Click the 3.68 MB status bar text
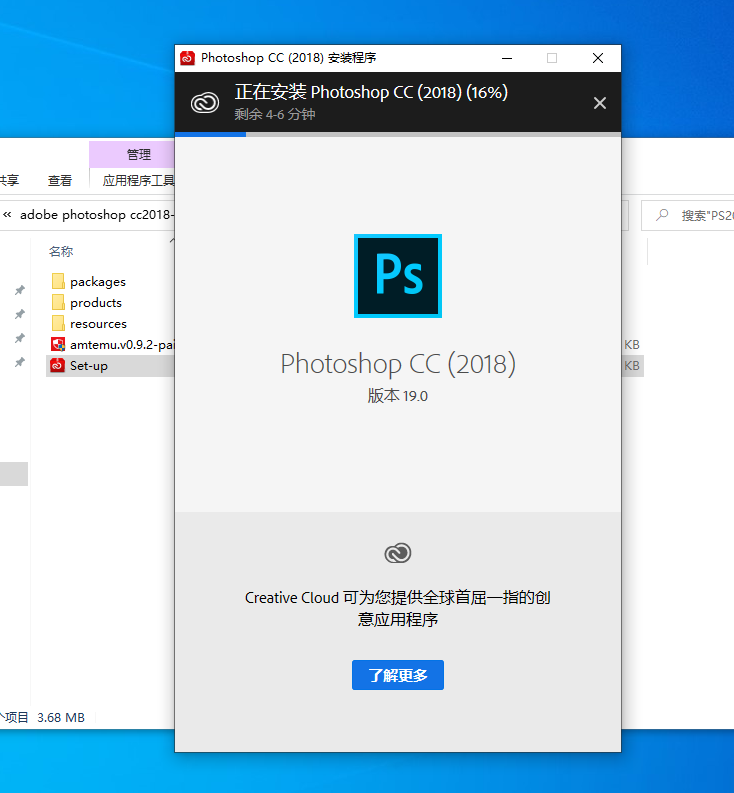734x793 pixels. tap(61, 718)
